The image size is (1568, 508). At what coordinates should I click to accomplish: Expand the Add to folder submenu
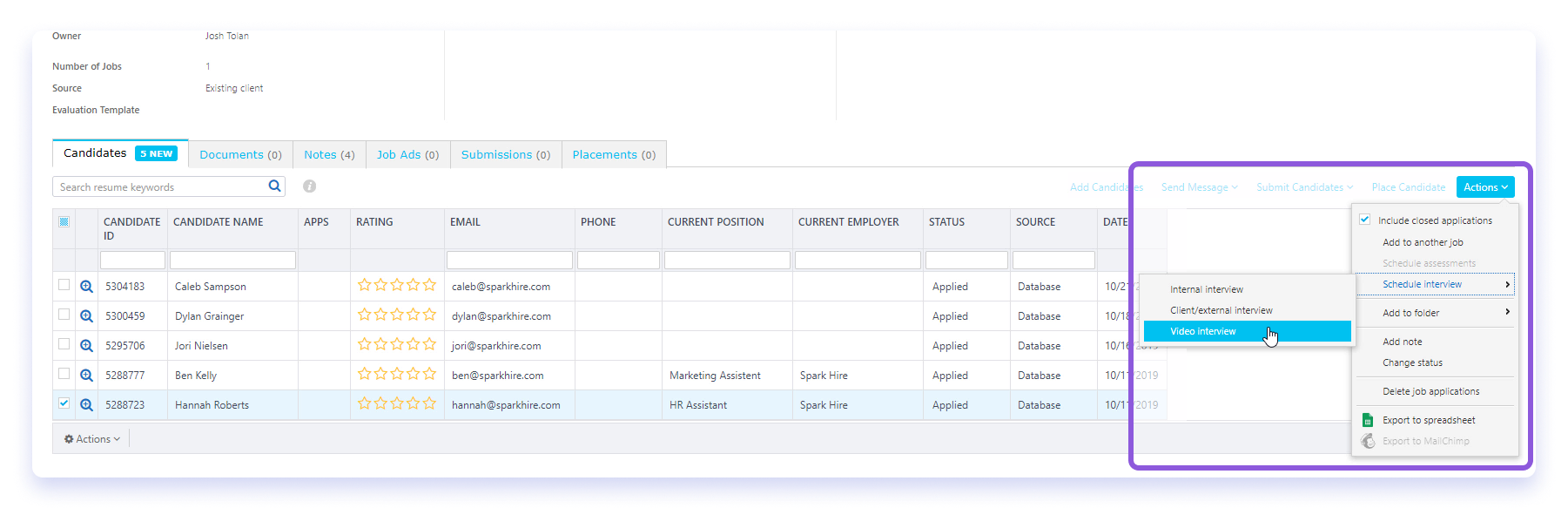pos(1436,313)
